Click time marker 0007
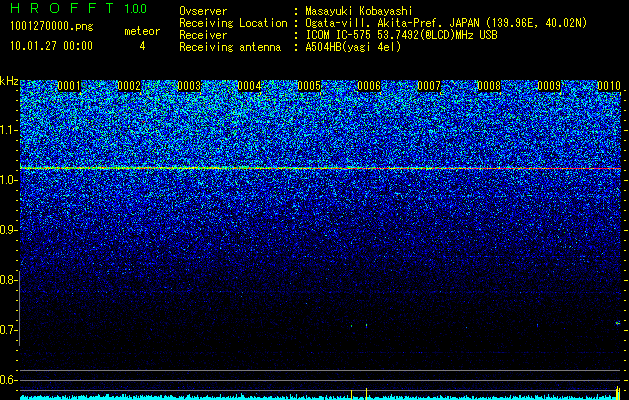629x400 pixels. click(429, 86)
